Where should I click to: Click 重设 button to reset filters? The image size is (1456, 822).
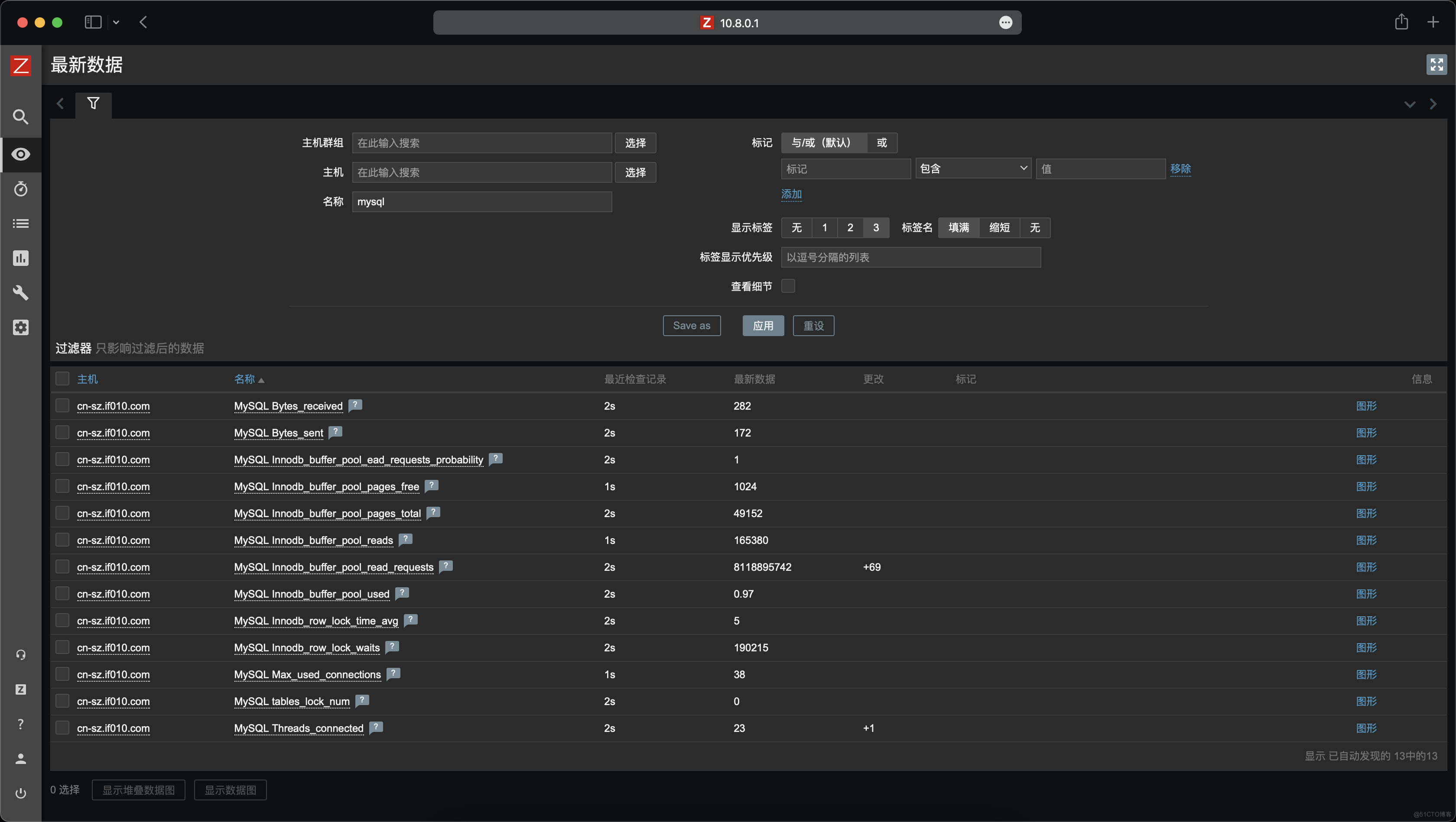tap(813, 325)
